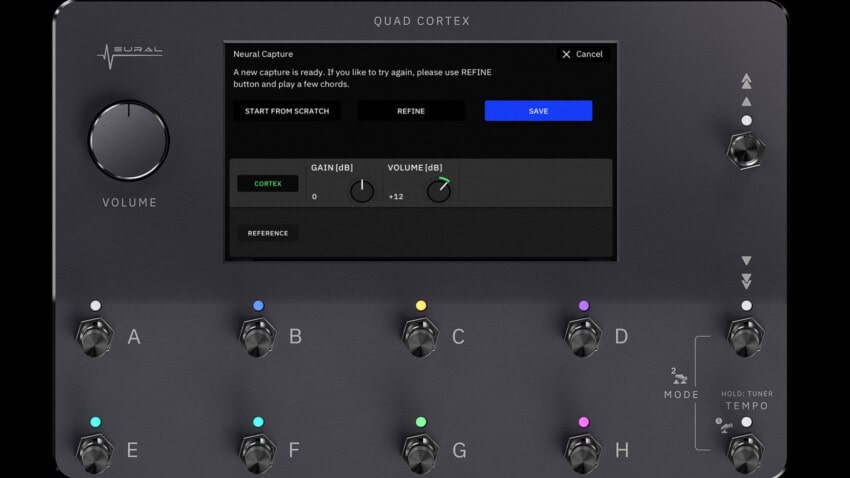Click footswitch C
Screen dimensions: 850x478
pos(420,337)
